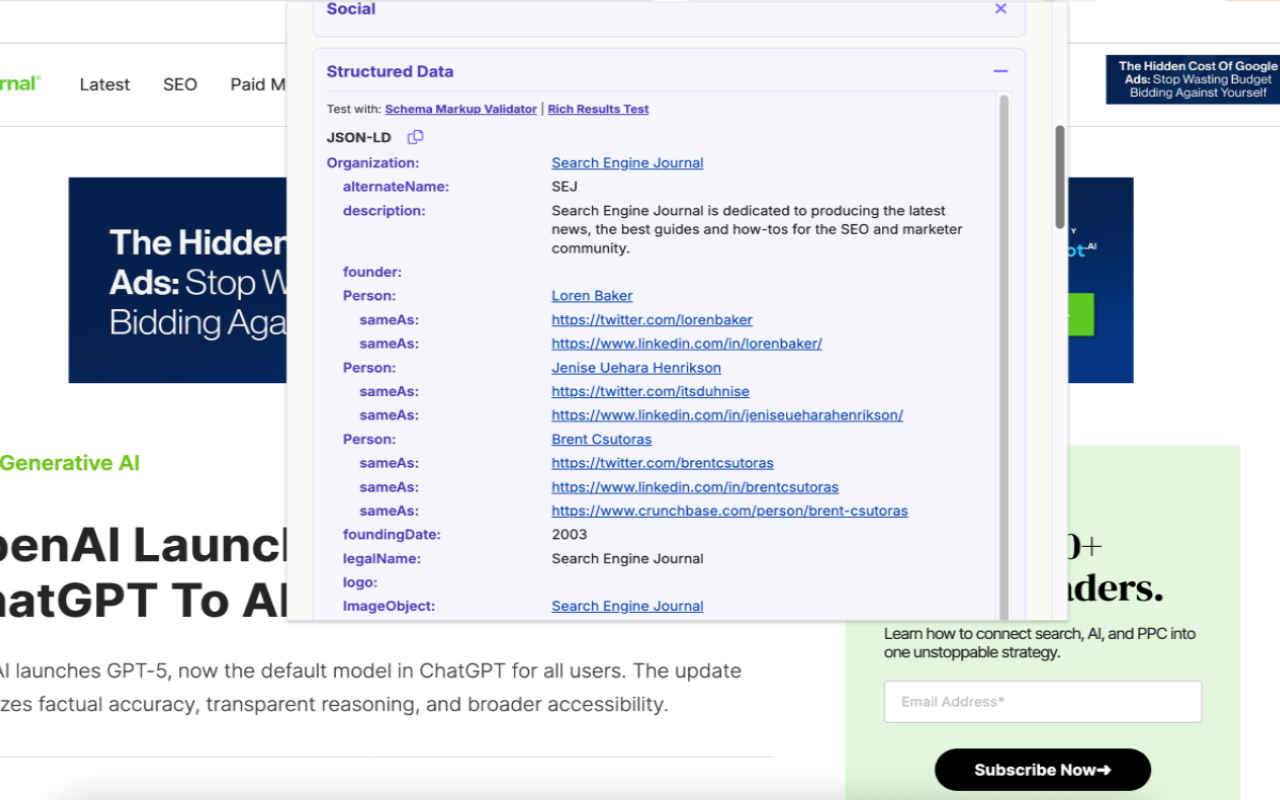This screenshot has width=1280, height=800.
Task: Open the SEO navigation menu
Action: tap(180, 84)
